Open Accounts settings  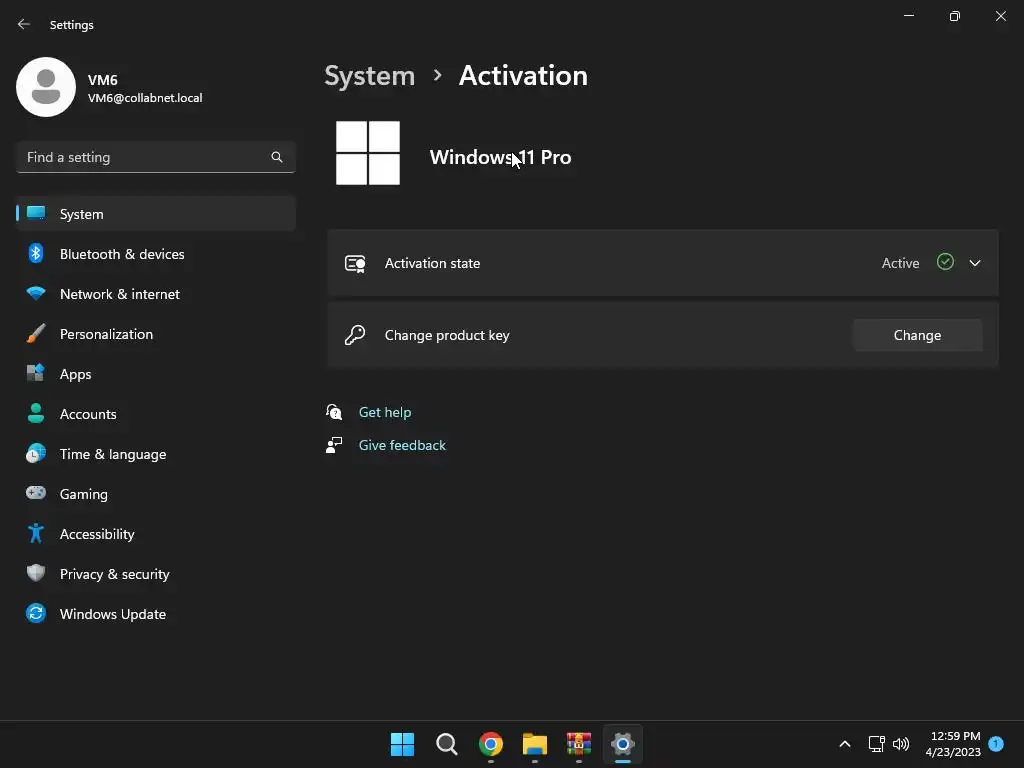coord(155,414)
